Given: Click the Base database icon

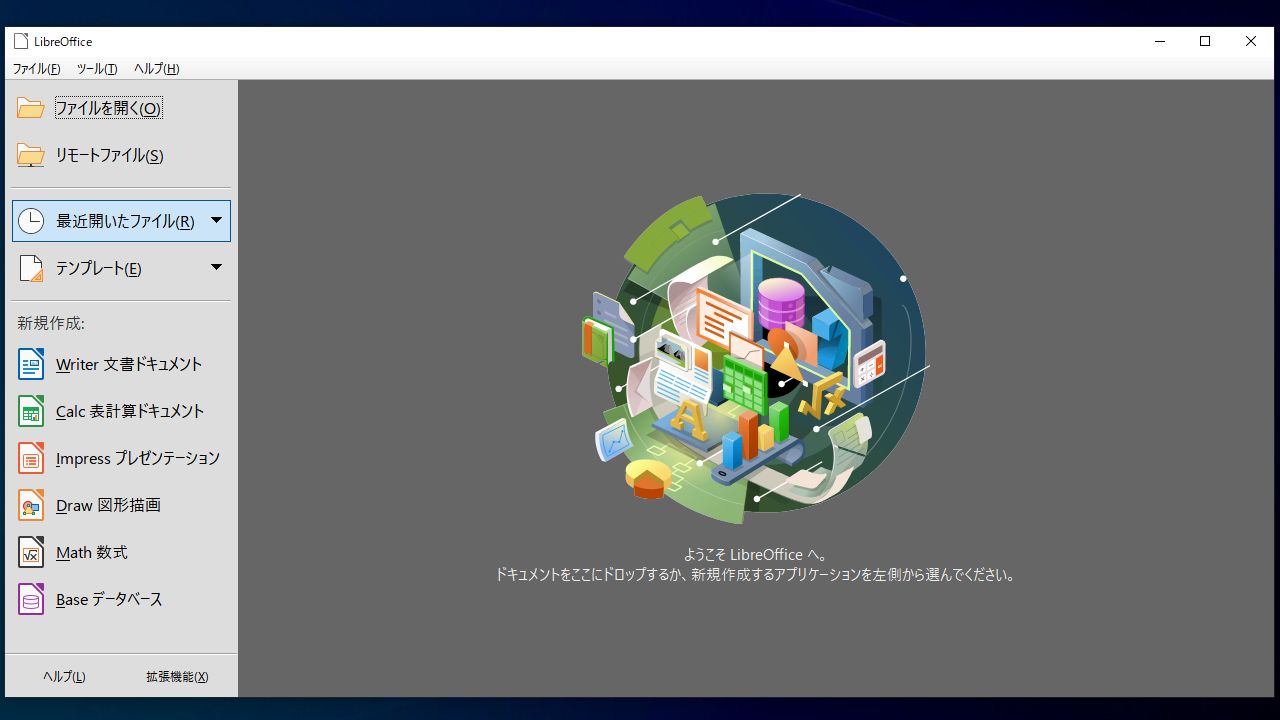Looking at the screenshot, I should [31, 599].
